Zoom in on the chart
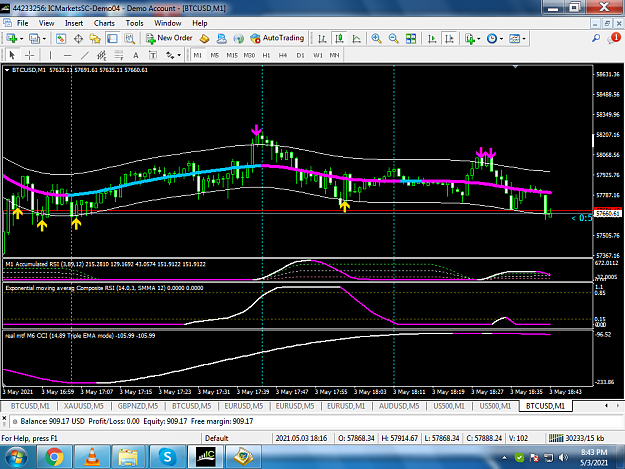This screenshot has height=469, width=625. click(376, 39)
